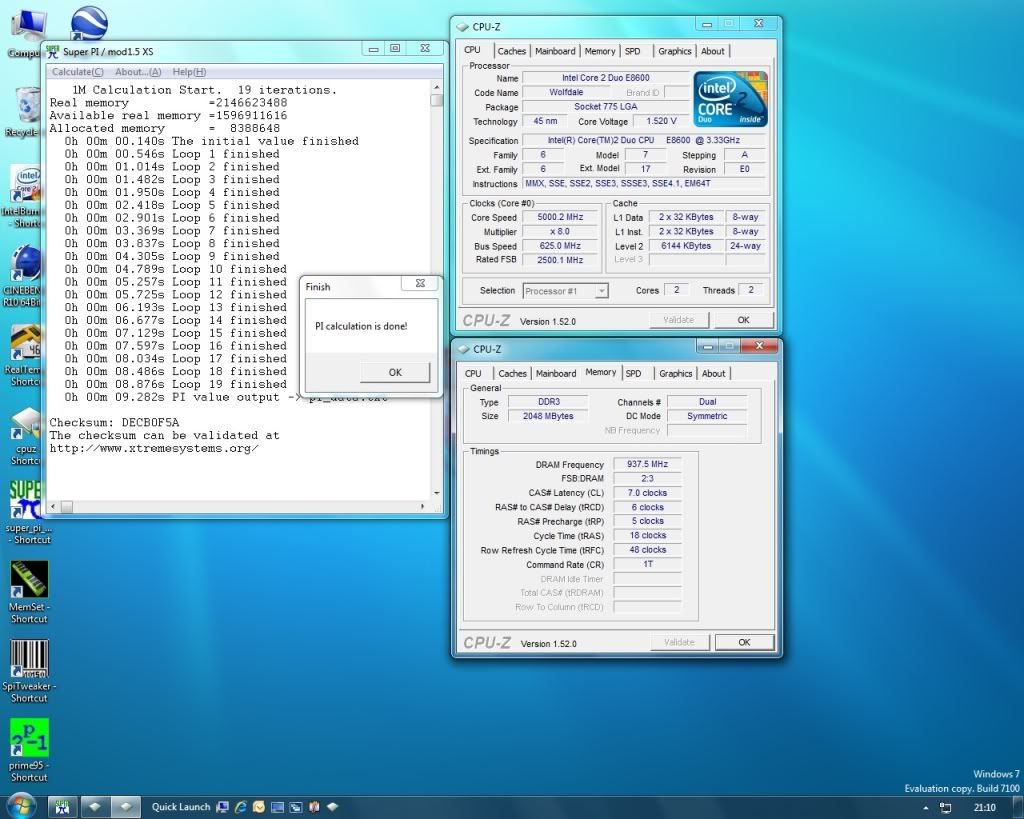1024x819 pixels.
Task: Open the Google Earth desktop shortcut
Action: (x=89, y=24)
